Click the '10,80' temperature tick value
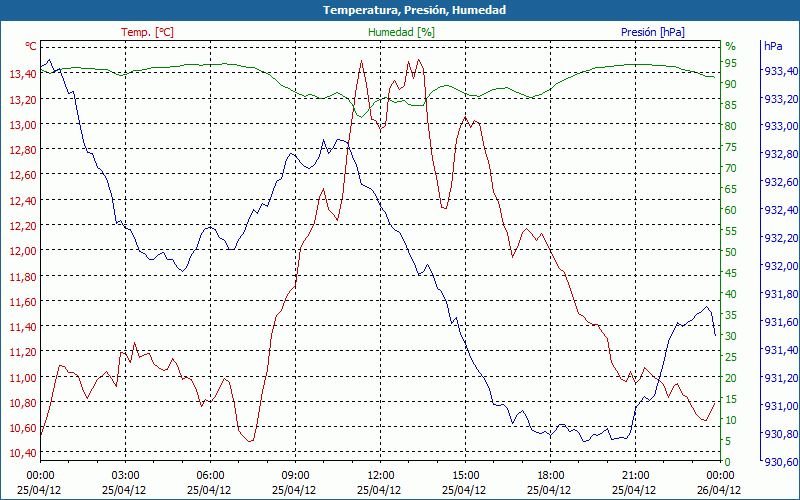The image size is (800, 500). tap(22, 403)
